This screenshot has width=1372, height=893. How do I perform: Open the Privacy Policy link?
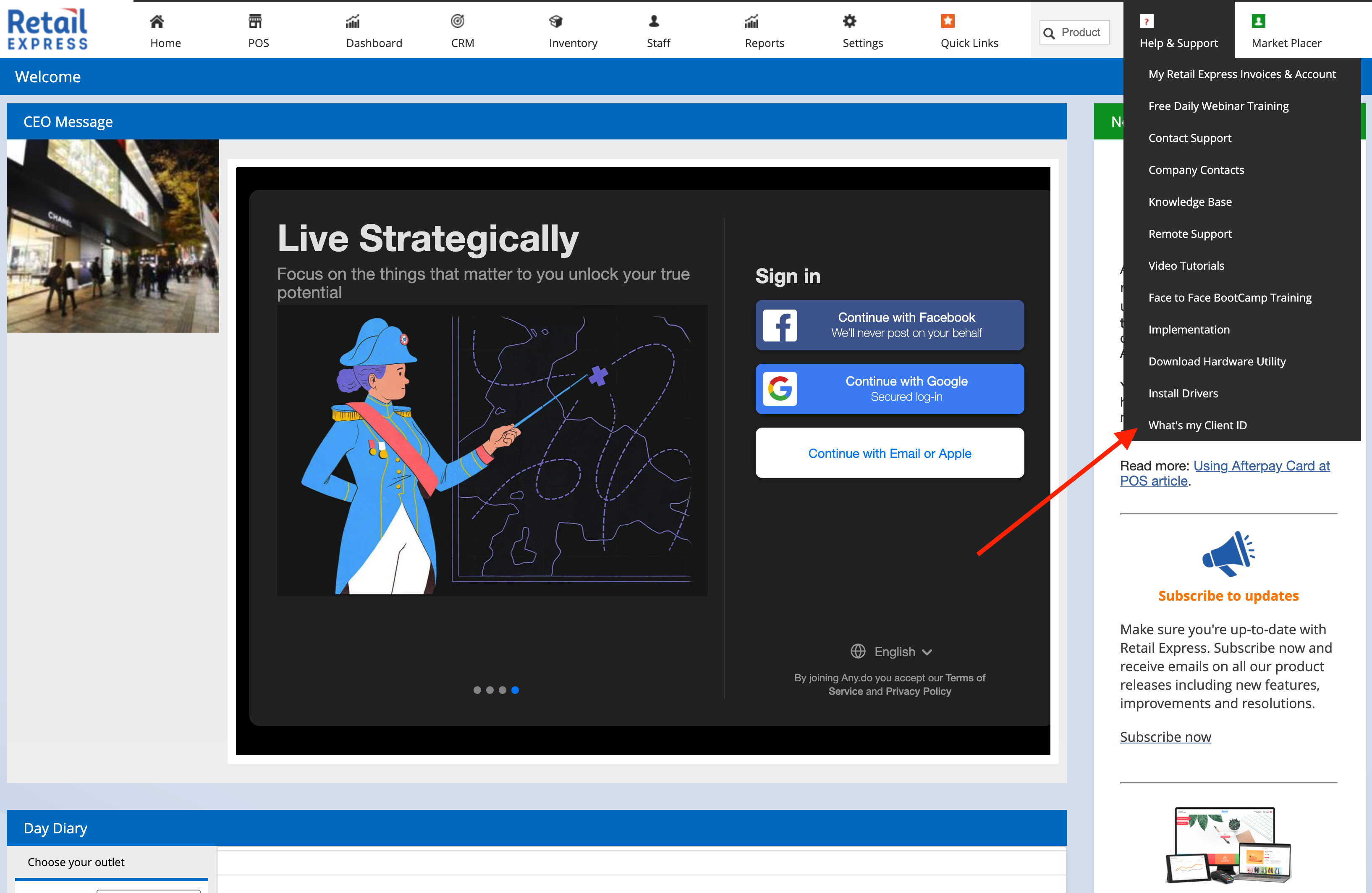pyautogui.click(x=918, y=691)
